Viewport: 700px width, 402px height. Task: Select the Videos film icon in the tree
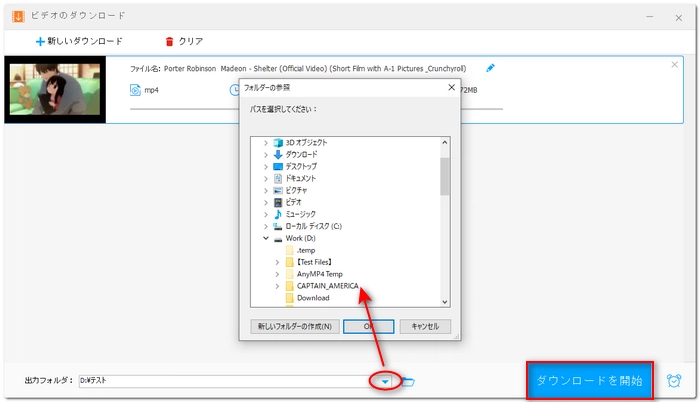coord(278,202)
